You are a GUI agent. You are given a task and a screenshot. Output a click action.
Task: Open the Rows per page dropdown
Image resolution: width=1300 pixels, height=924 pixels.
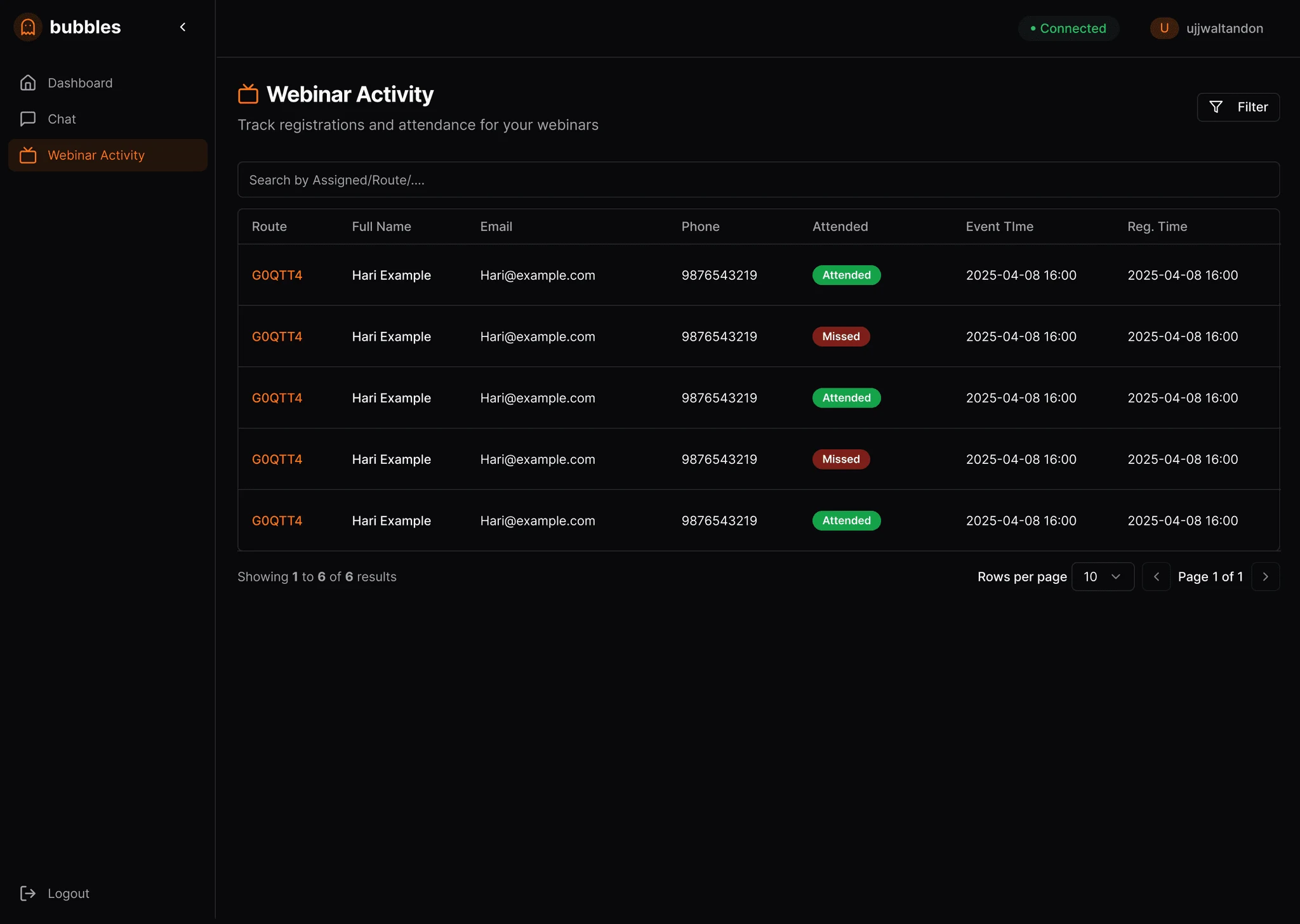[1103, 577]
